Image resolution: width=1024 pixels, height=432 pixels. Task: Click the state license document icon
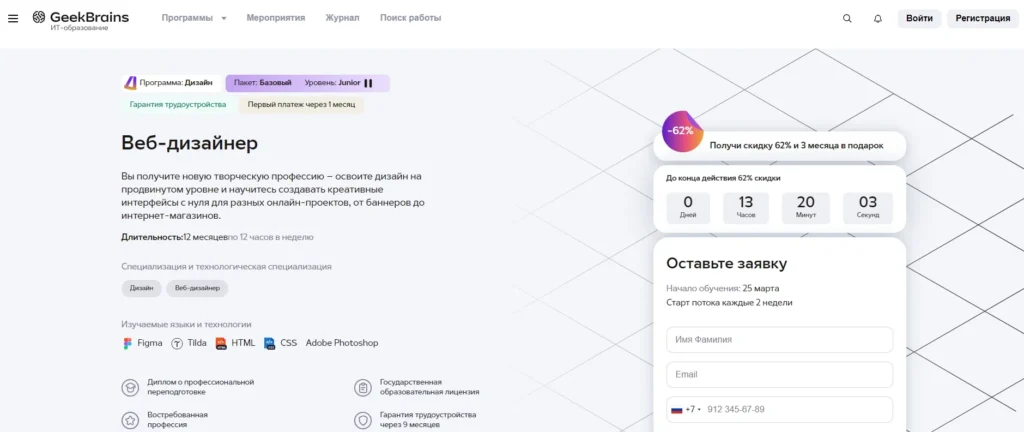click(x=362, y=388)
